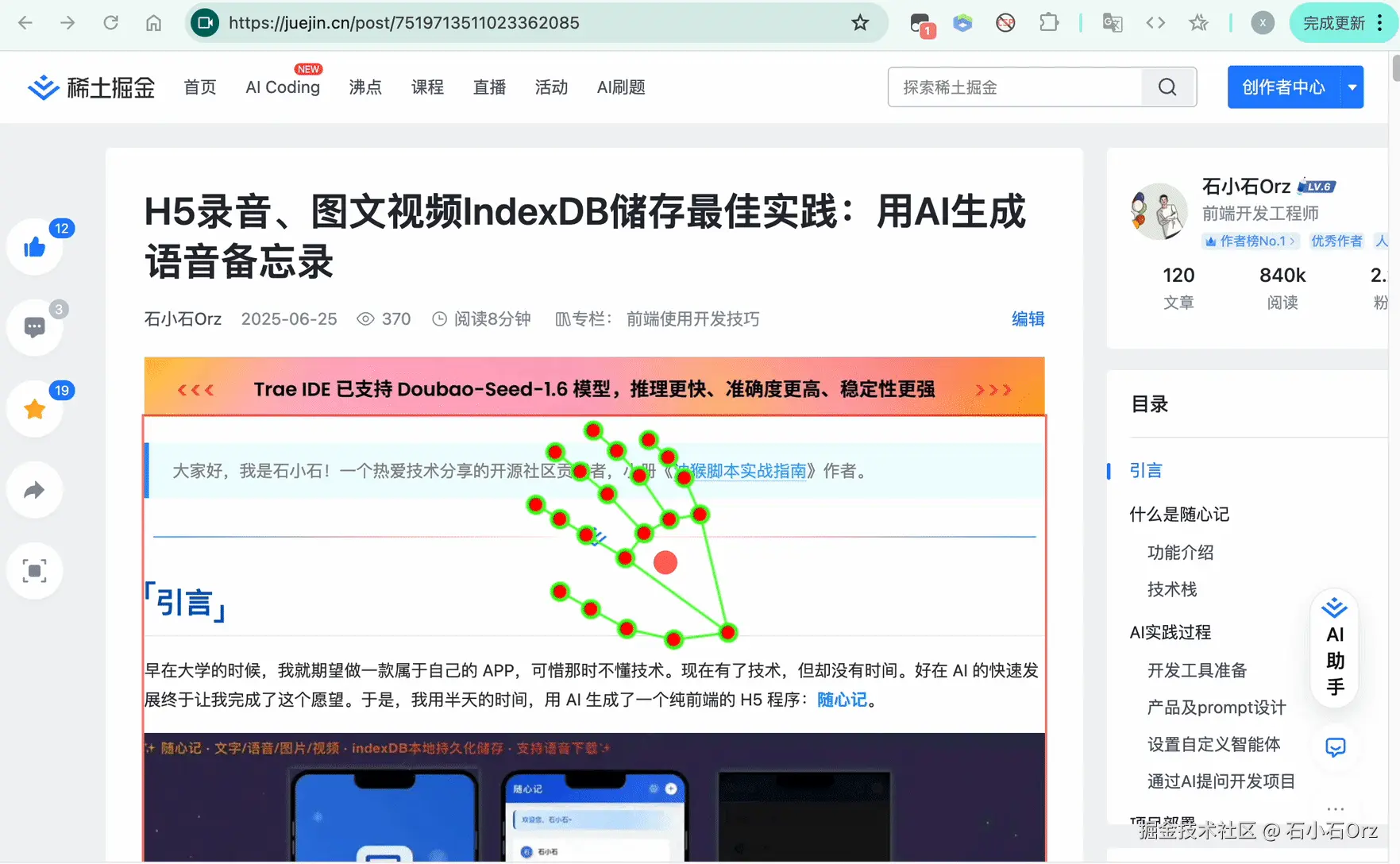View the author's 840k 阅读 count

1282,287
